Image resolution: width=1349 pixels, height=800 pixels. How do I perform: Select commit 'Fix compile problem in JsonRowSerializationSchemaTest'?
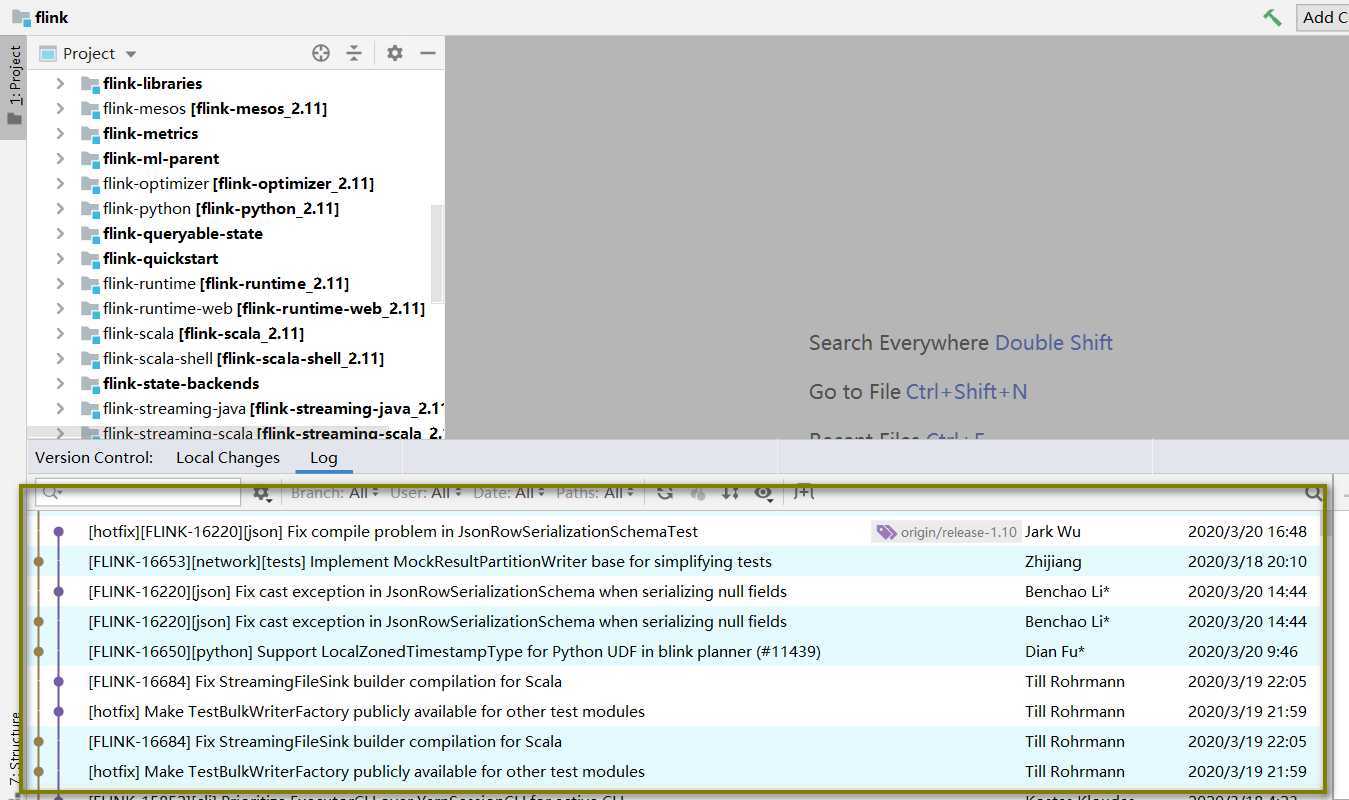tap(393, 532)
